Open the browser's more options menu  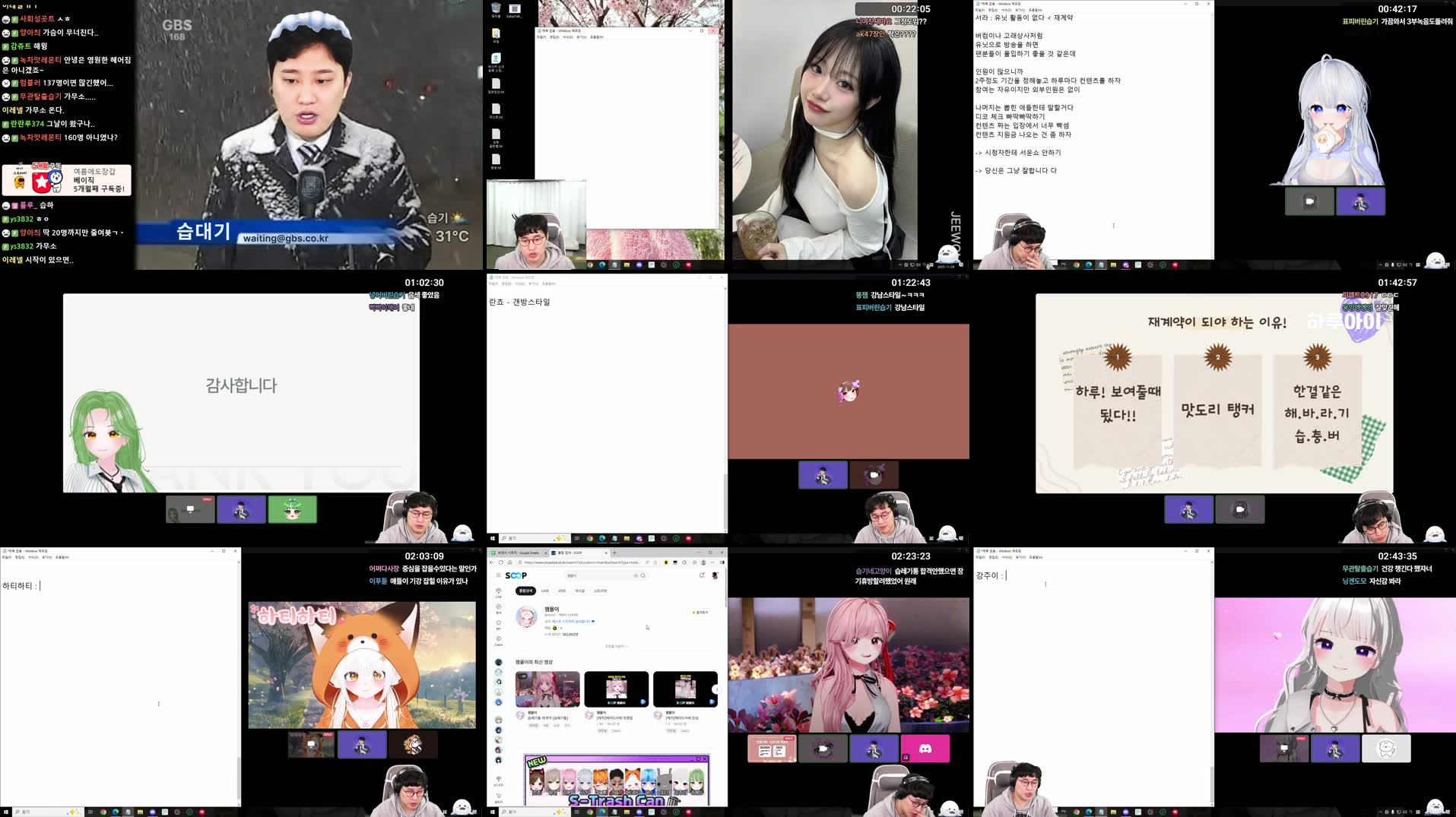[x=712, y=562]
